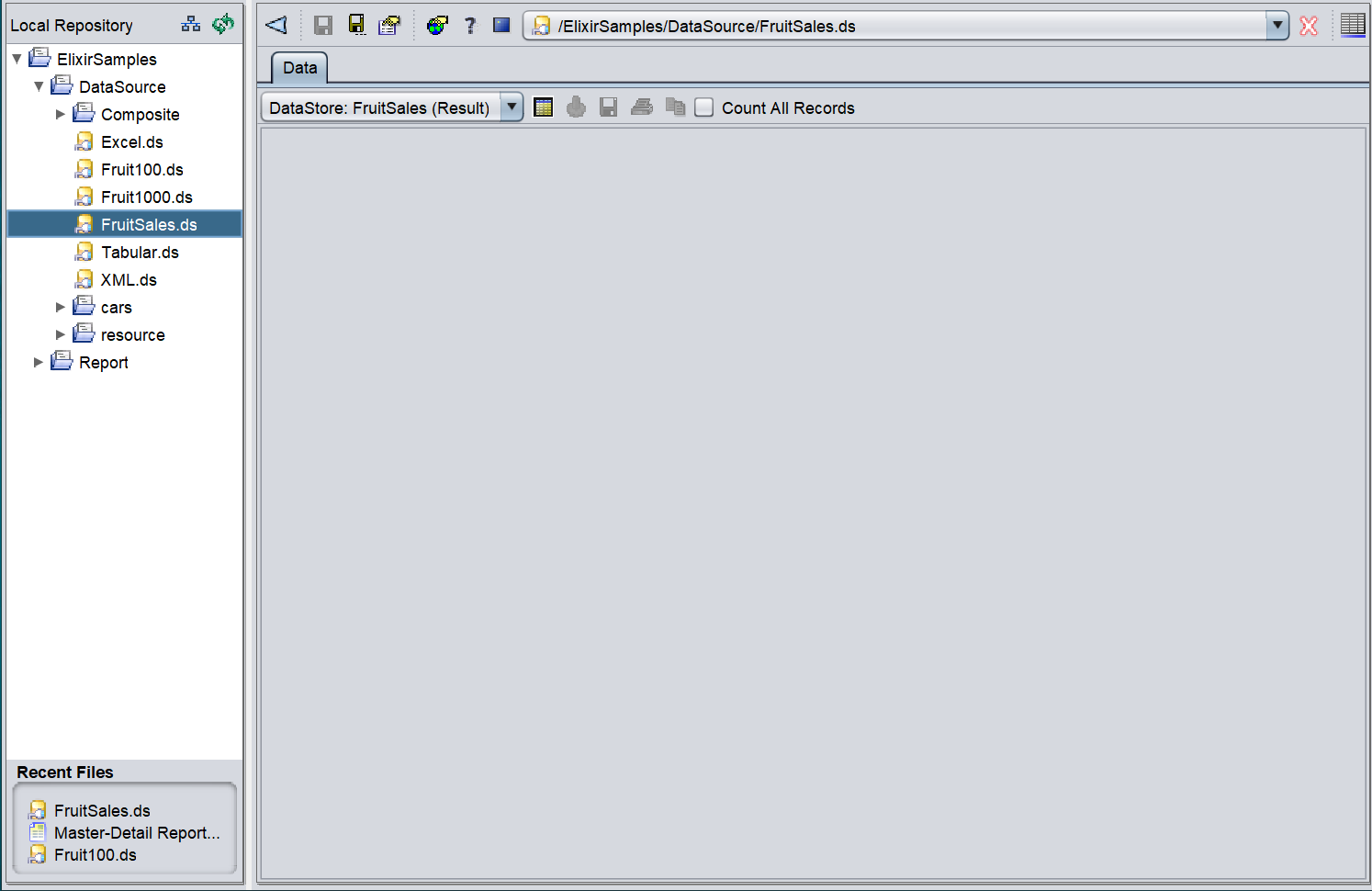Open Master-Detail Report from Recent Files
Image resolution: width=1372 pixels, height=891 pixels.
(x=136, y=833)
